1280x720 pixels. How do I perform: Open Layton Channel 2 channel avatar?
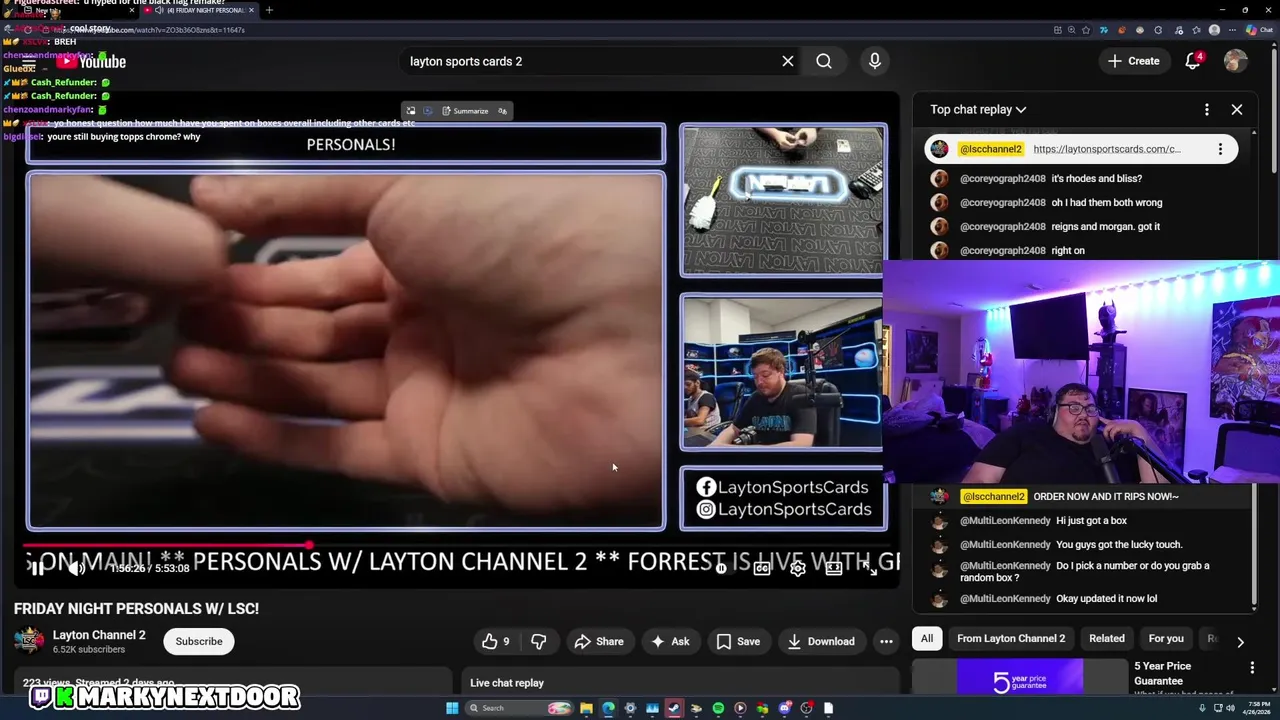click(x=29, y=641)
